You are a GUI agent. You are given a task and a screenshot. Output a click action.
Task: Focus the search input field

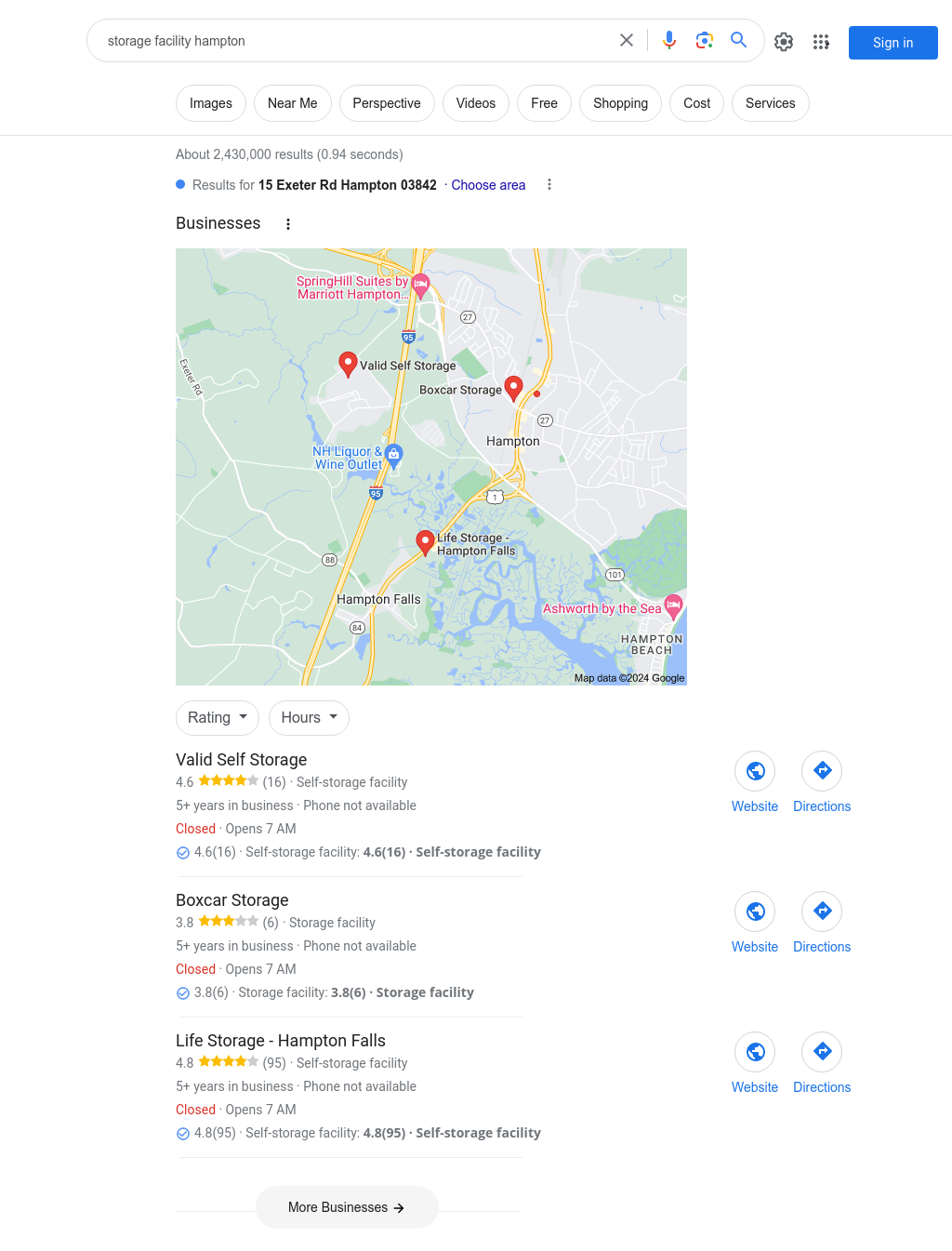click(x=353, y=41)
